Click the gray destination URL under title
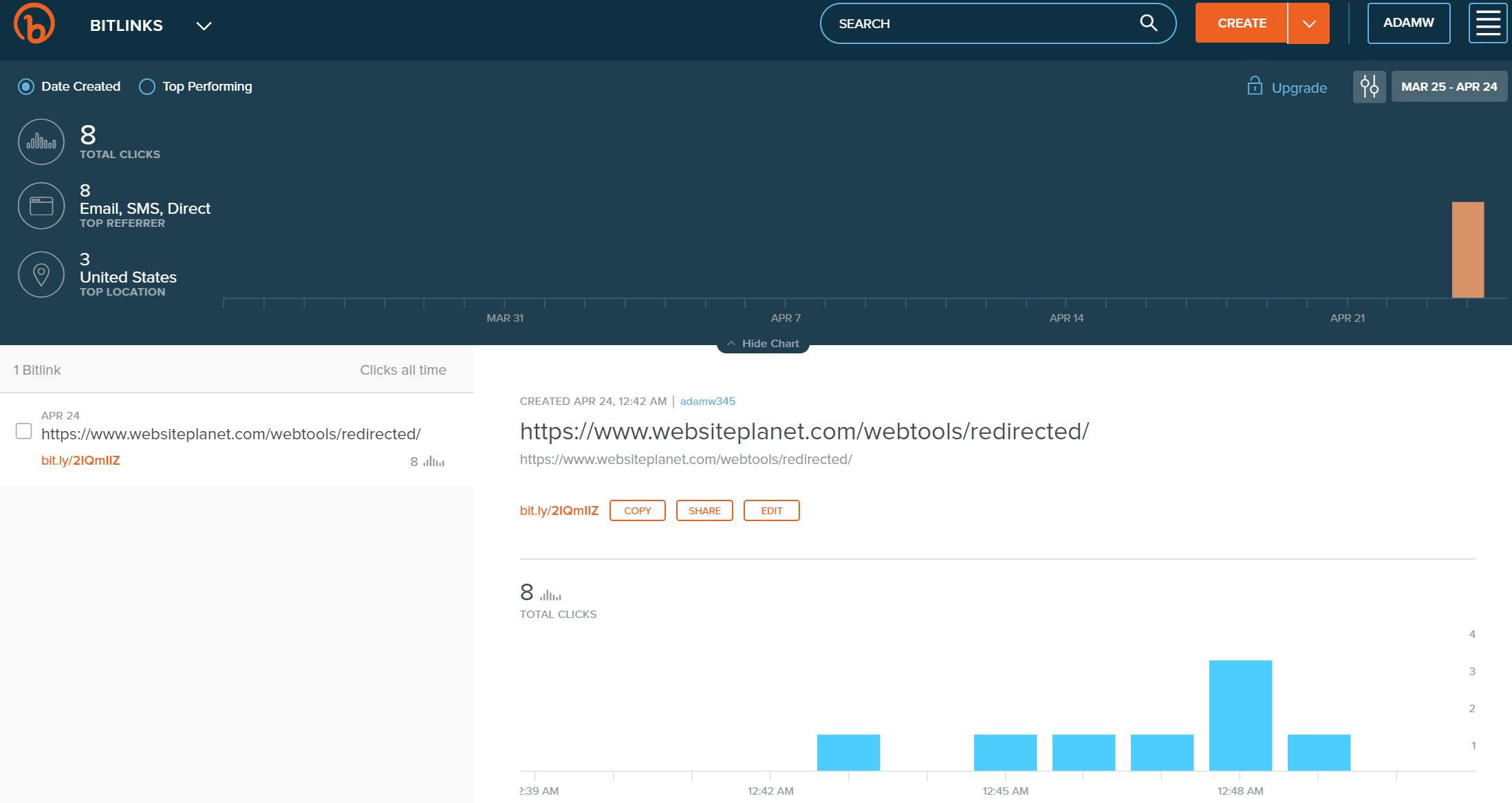Image resolution: width=1512 pixels, height=803 pixels. point(686,459)
